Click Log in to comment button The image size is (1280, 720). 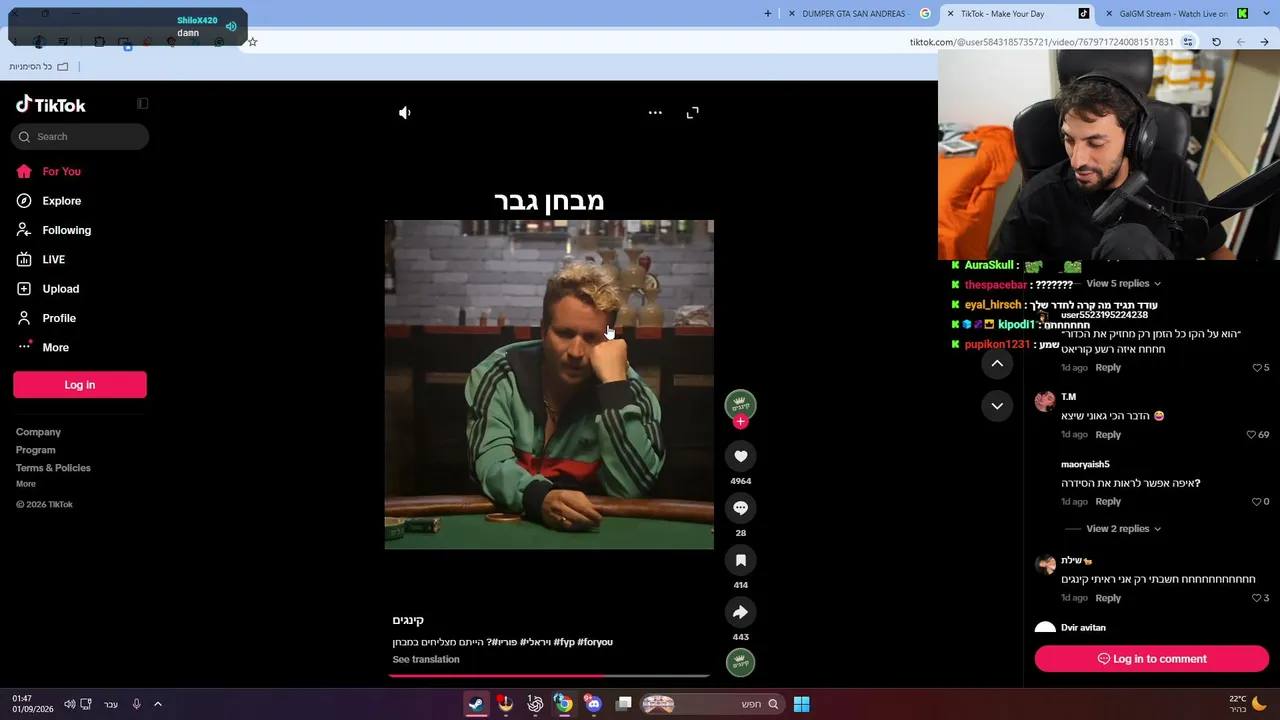pyautogui.click(x=1152, y=659)
